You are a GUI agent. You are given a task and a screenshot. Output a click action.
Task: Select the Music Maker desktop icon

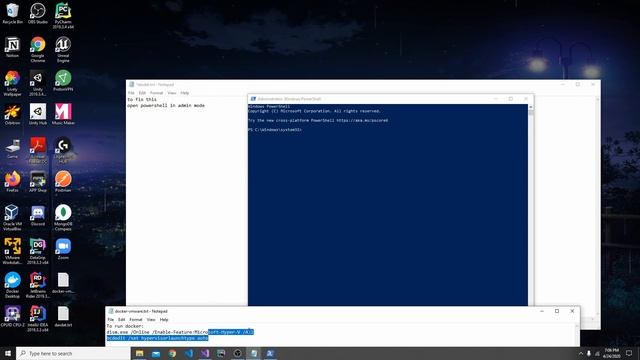63,114
